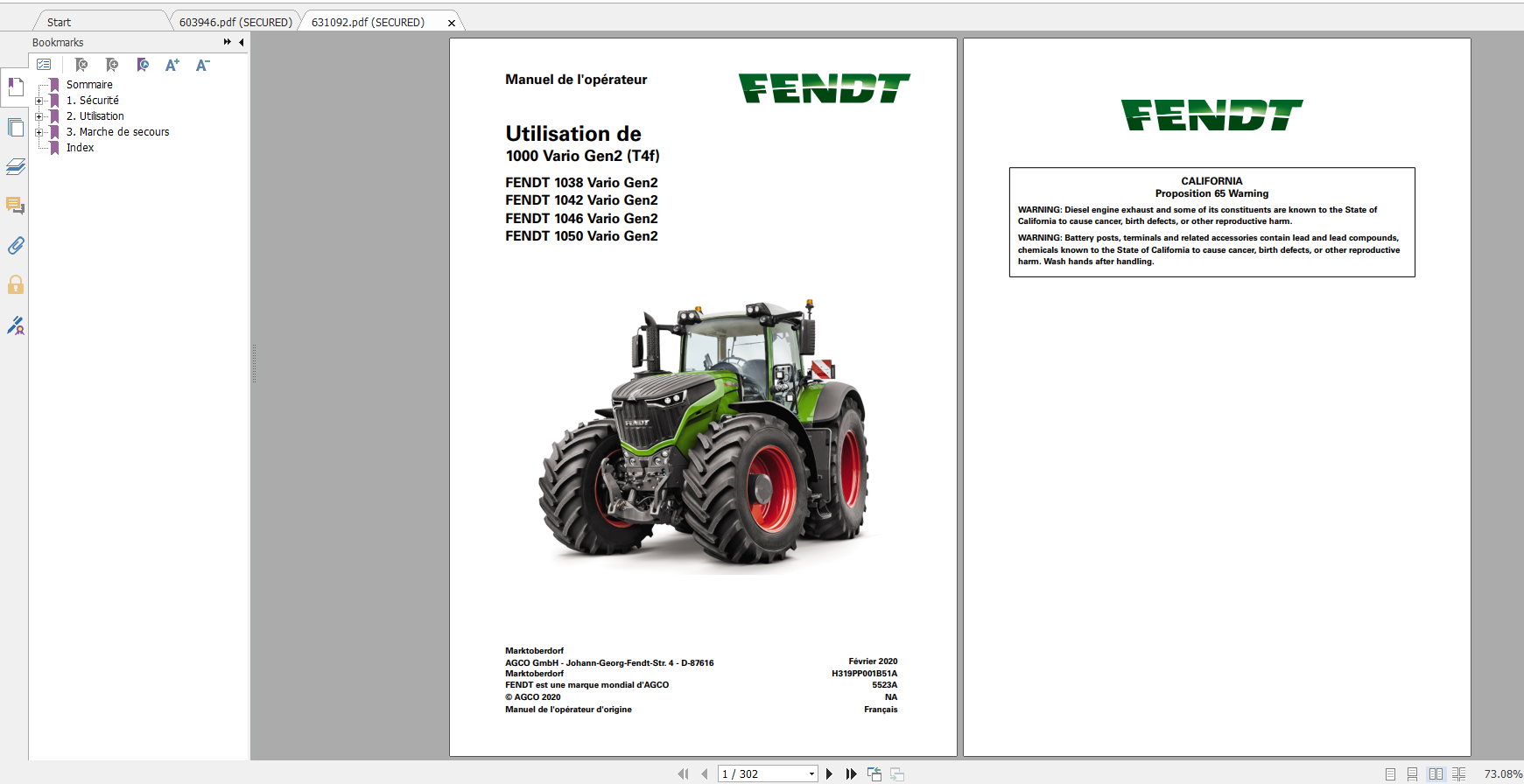The width and height of the screenshot is (1524, 784).
Task: Click 'FENDT 1042 Vario Gen2' text
Action: click(581, 200)
